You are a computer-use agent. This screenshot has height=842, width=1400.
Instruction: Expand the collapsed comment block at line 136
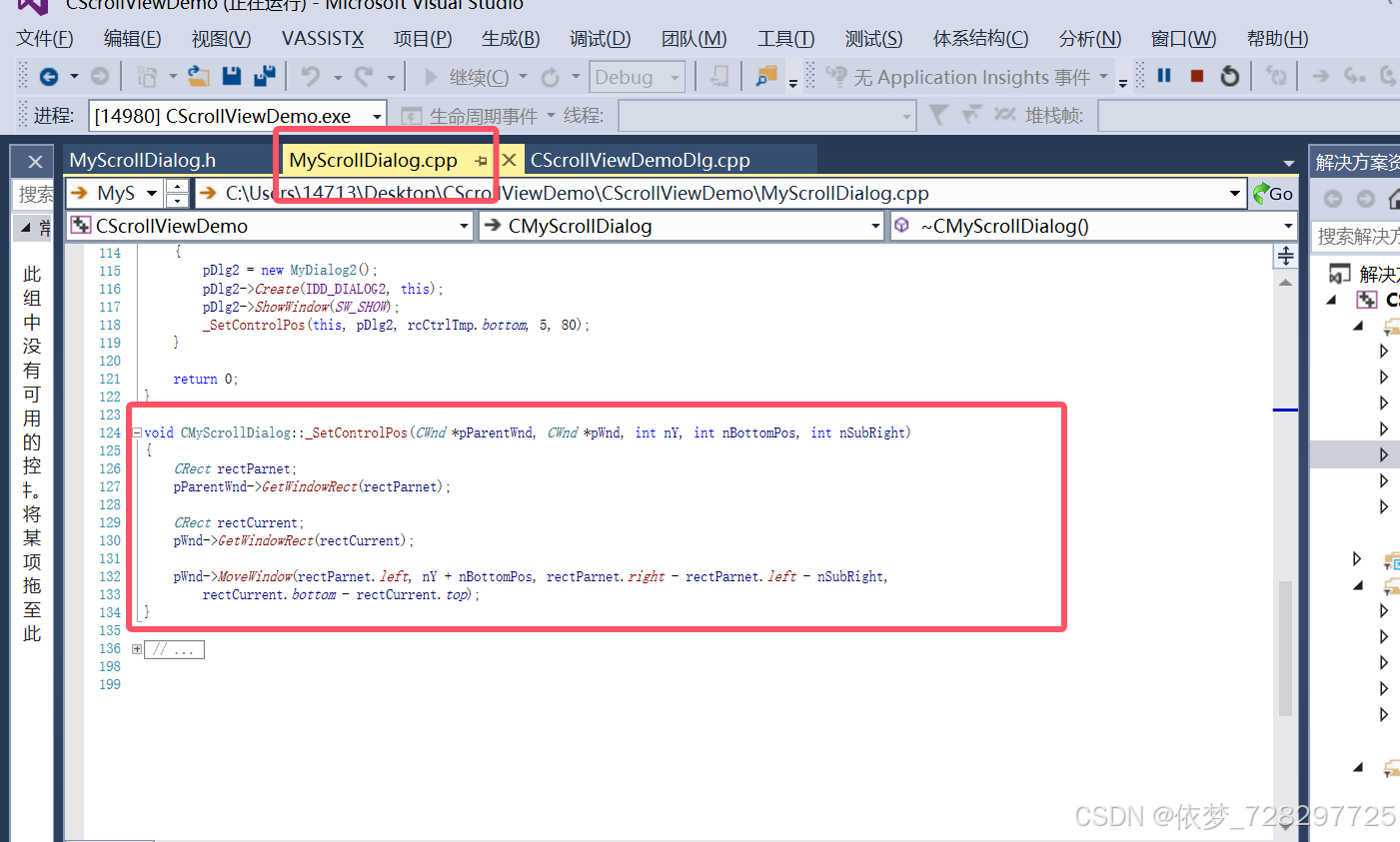[137, 649]
